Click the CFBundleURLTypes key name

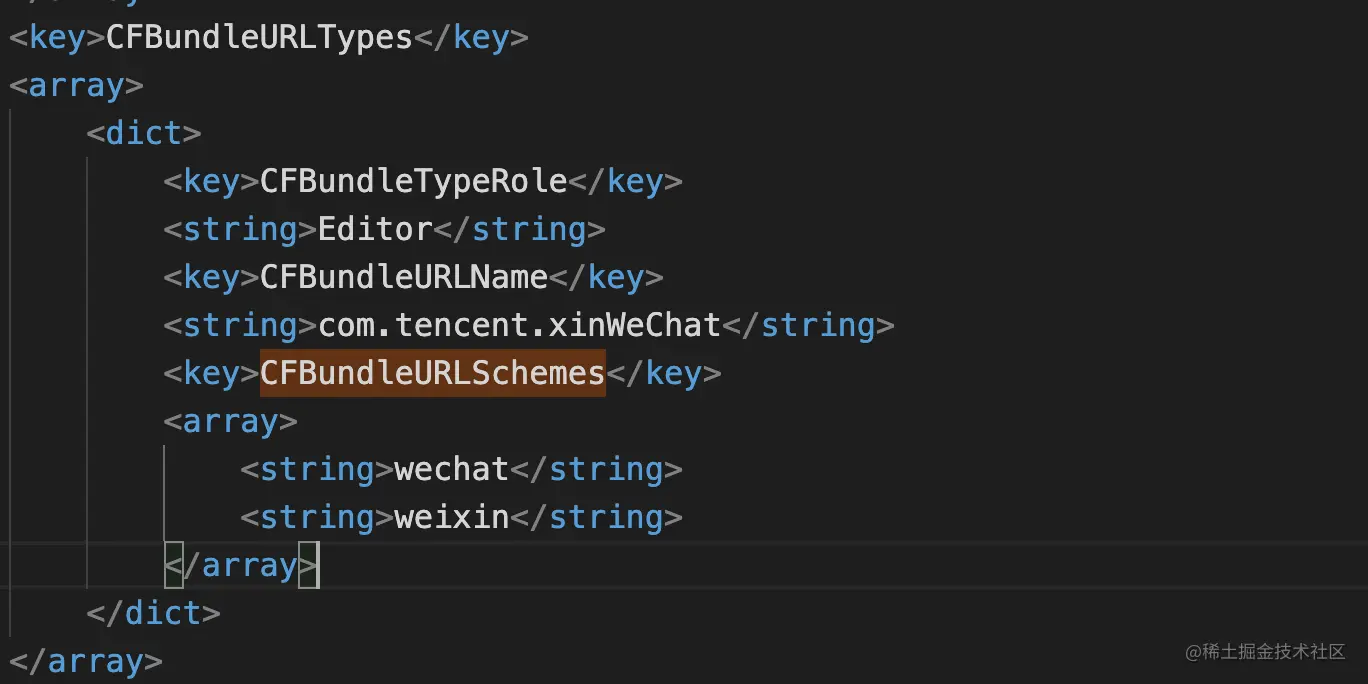(259, 38)
